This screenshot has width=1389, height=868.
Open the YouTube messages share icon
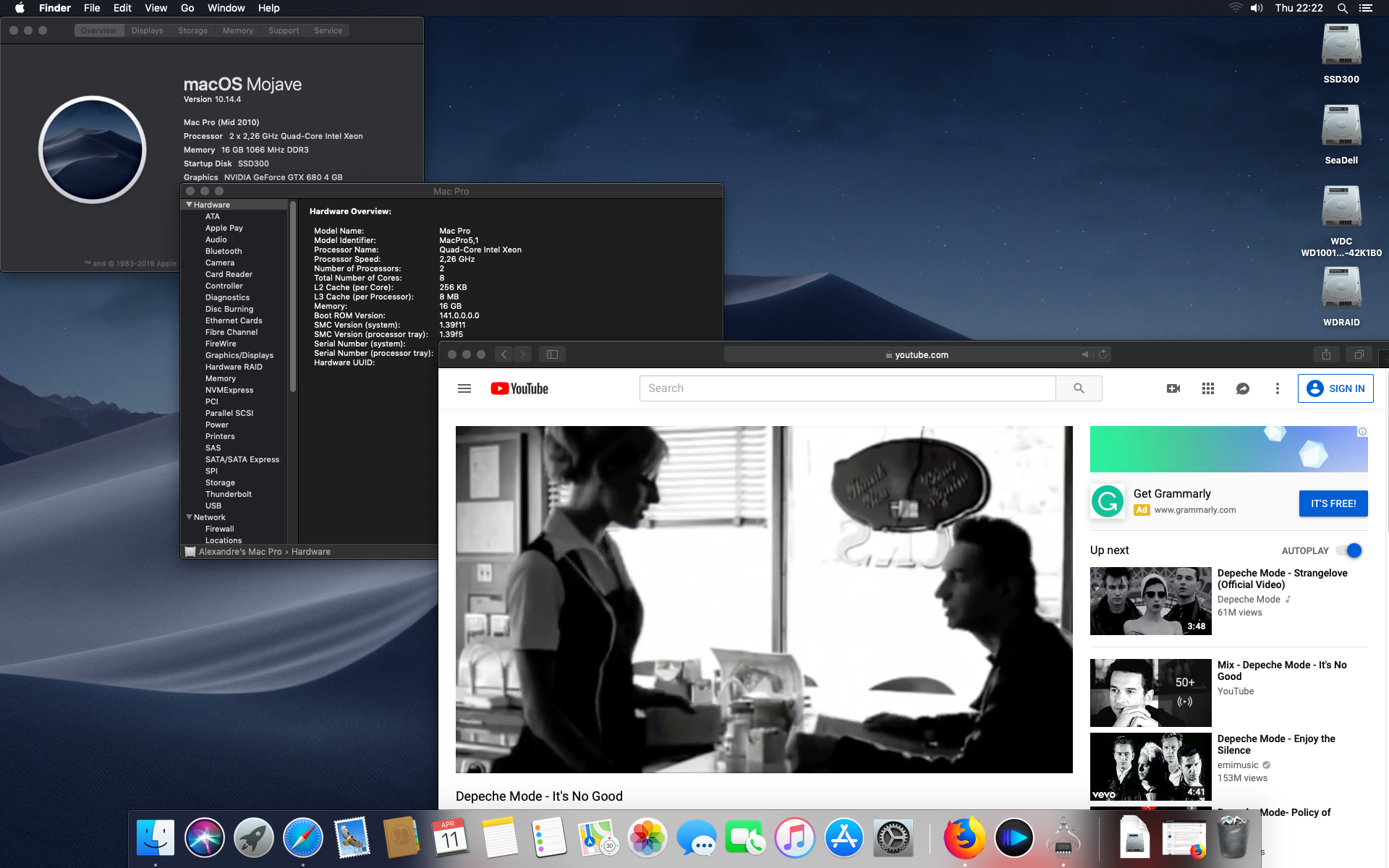1243,388
